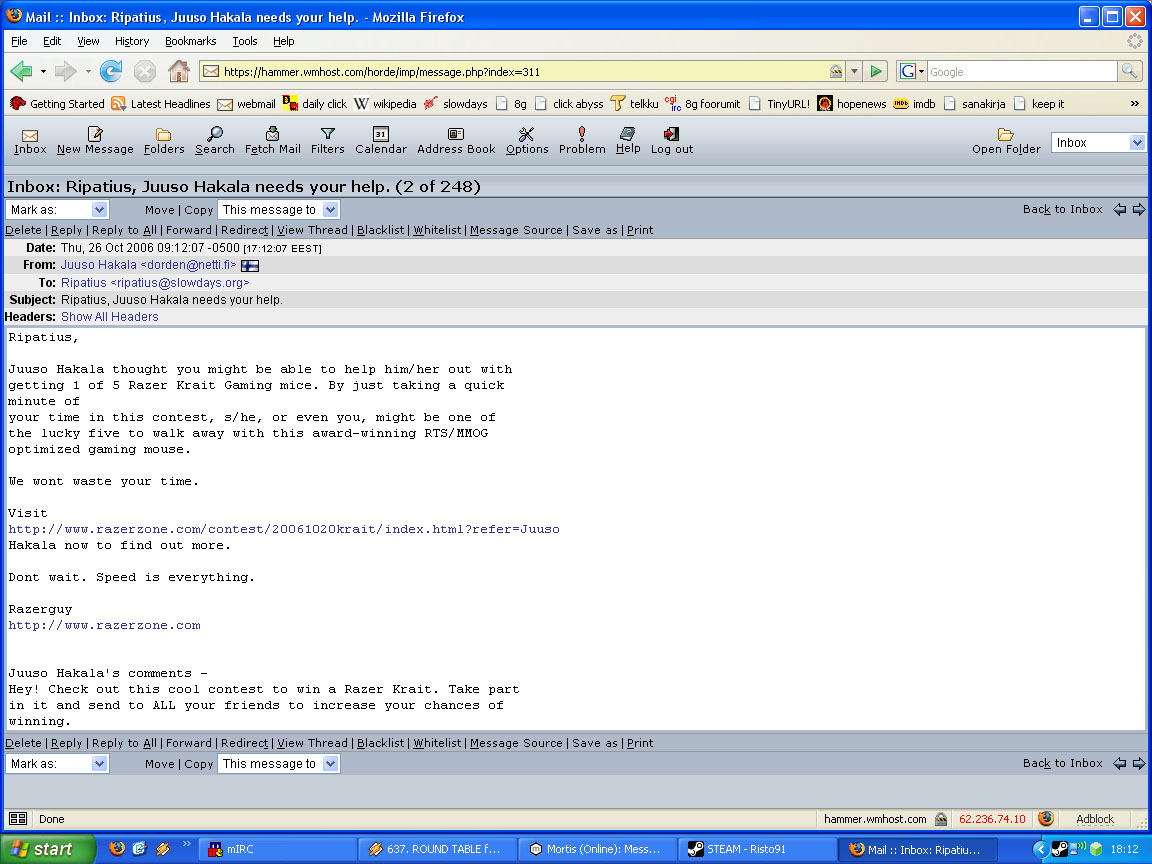Click the top Delete link
The height and width of the screenshot is (864, 1152).
24,230
